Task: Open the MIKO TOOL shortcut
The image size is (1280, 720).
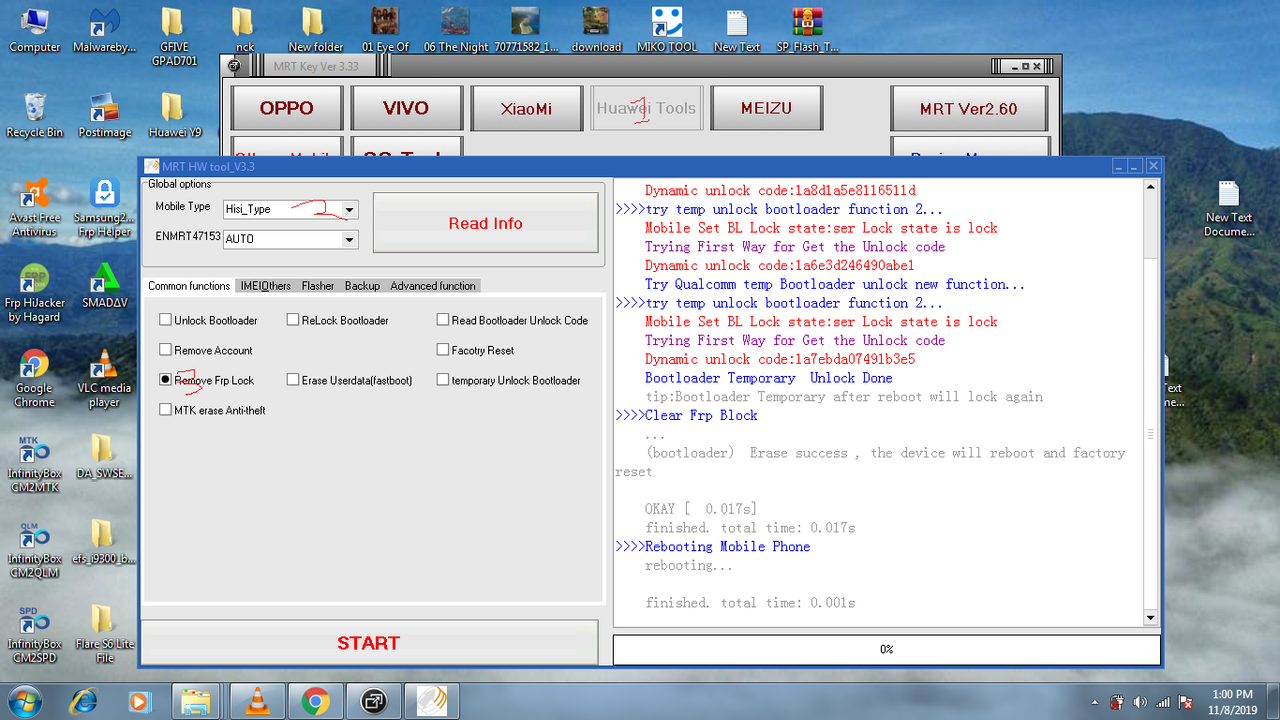Action: coord(667,30)
